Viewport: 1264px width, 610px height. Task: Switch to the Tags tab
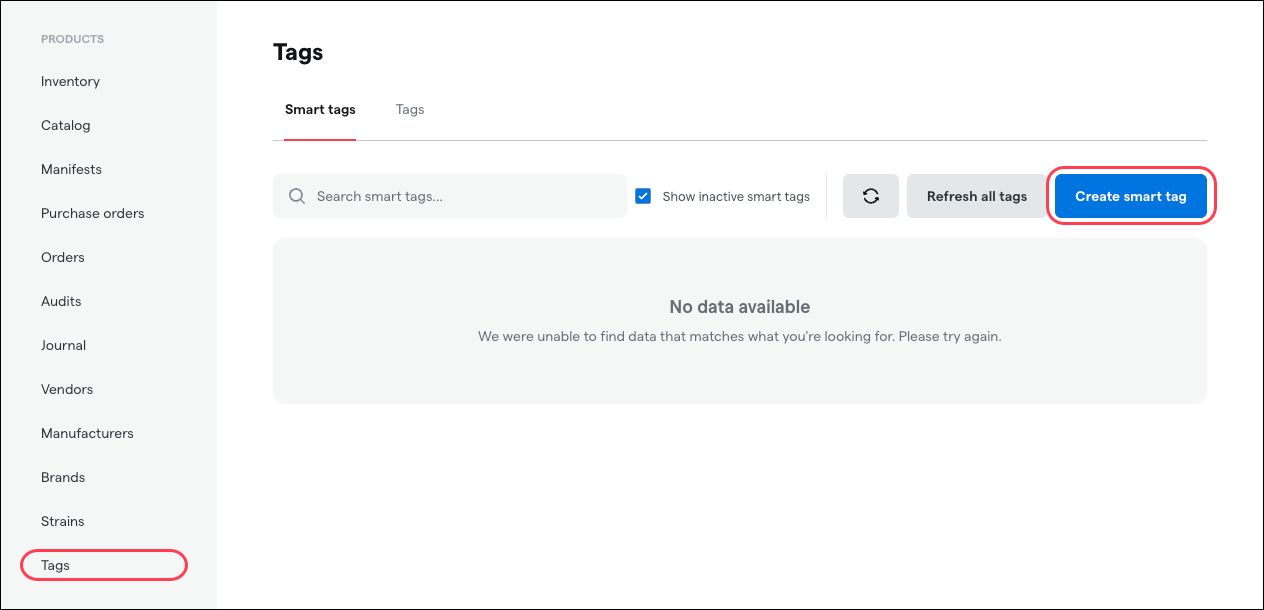(410, 109)
